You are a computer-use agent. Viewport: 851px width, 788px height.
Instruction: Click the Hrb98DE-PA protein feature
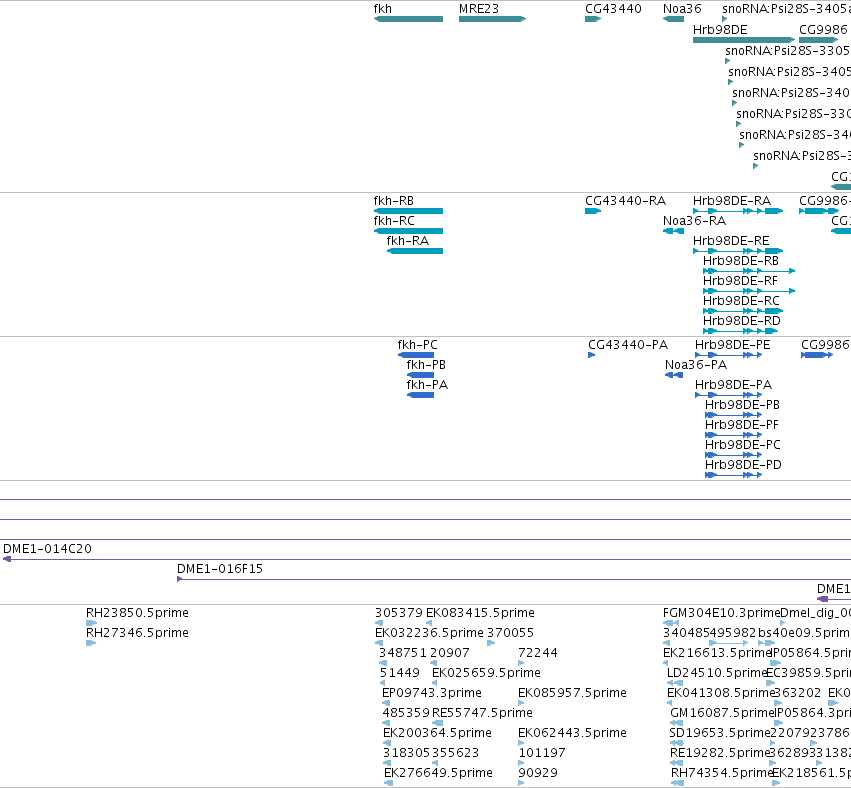click(x=728, y=395)
